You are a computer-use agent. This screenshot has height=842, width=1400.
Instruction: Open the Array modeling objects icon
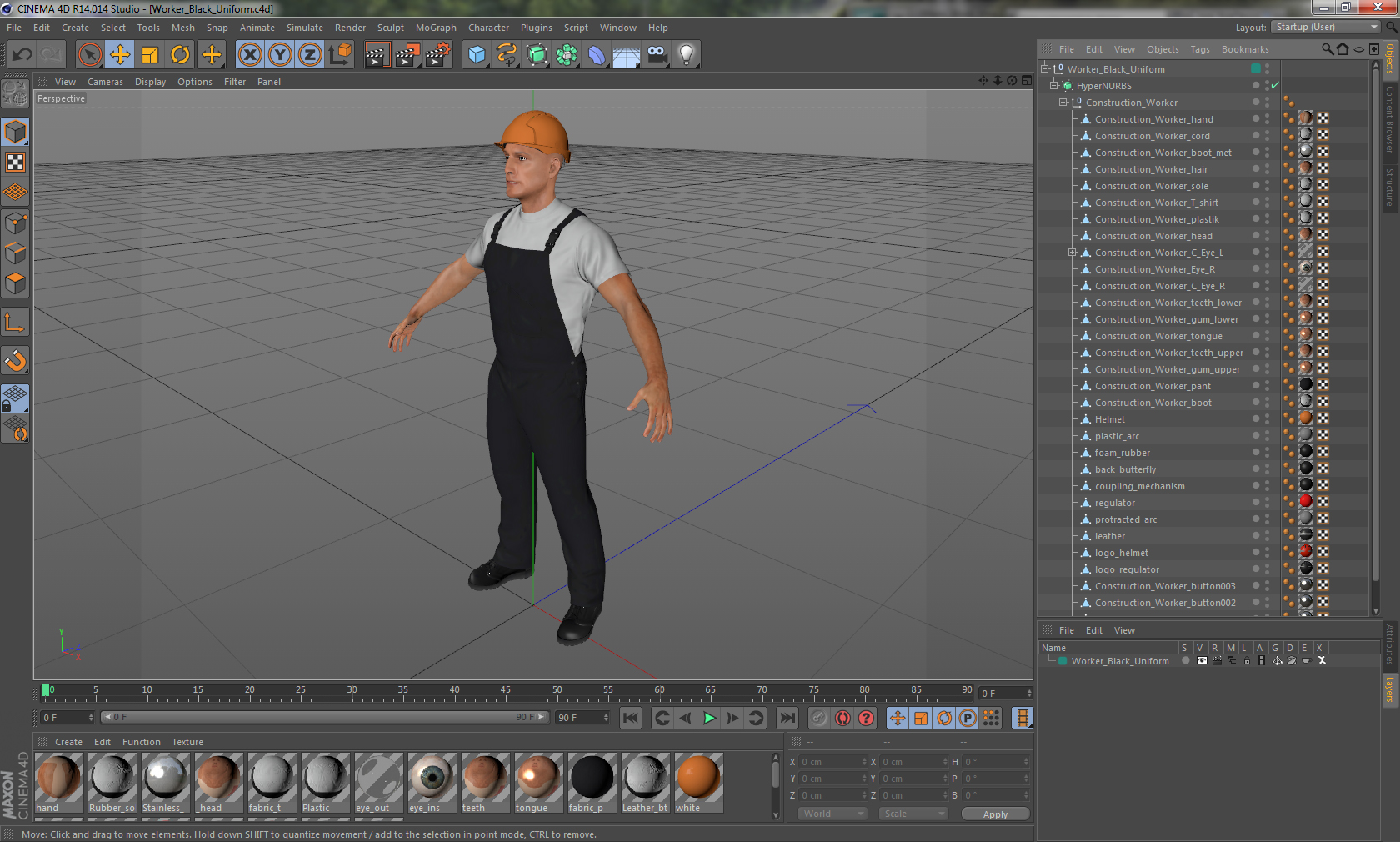tap(567, 55)
